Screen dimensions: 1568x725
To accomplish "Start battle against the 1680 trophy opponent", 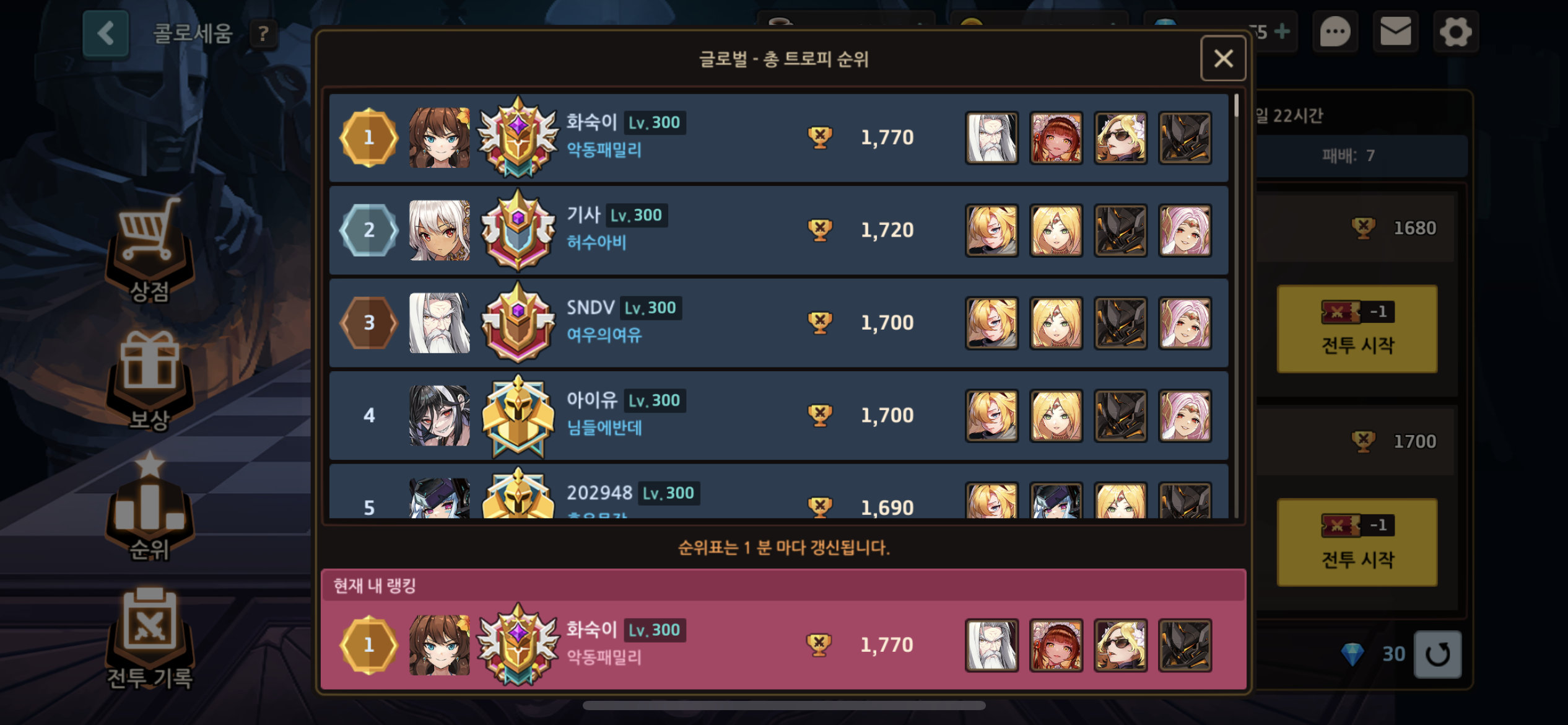I will (x=1357, y=329).
